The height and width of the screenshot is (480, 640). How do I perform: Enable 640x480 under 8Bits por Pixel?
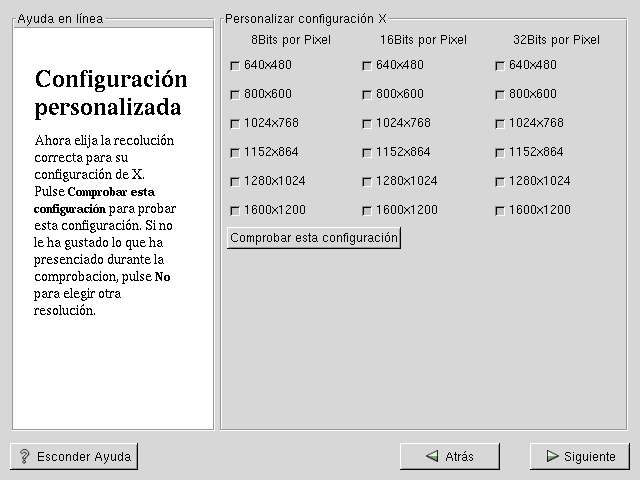235,66
